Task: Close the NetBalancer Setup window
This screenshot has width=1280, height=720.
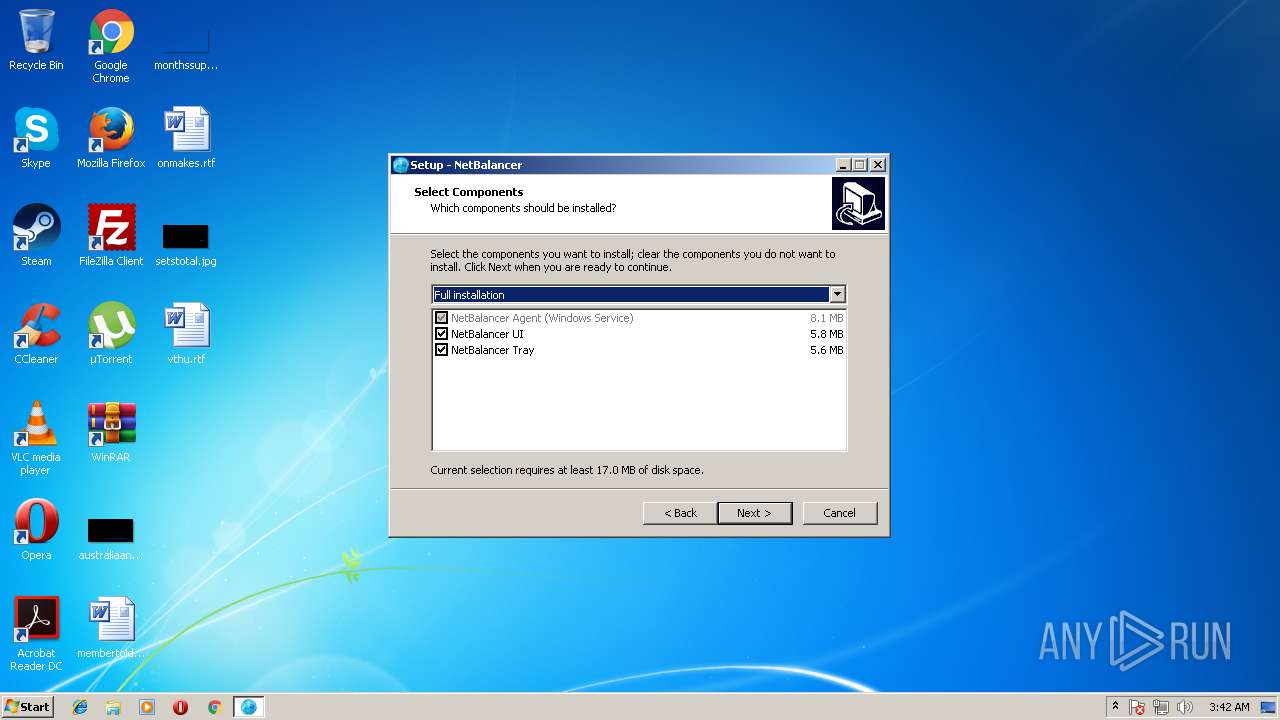Action: pyautogui.click(x=877, y=165)
